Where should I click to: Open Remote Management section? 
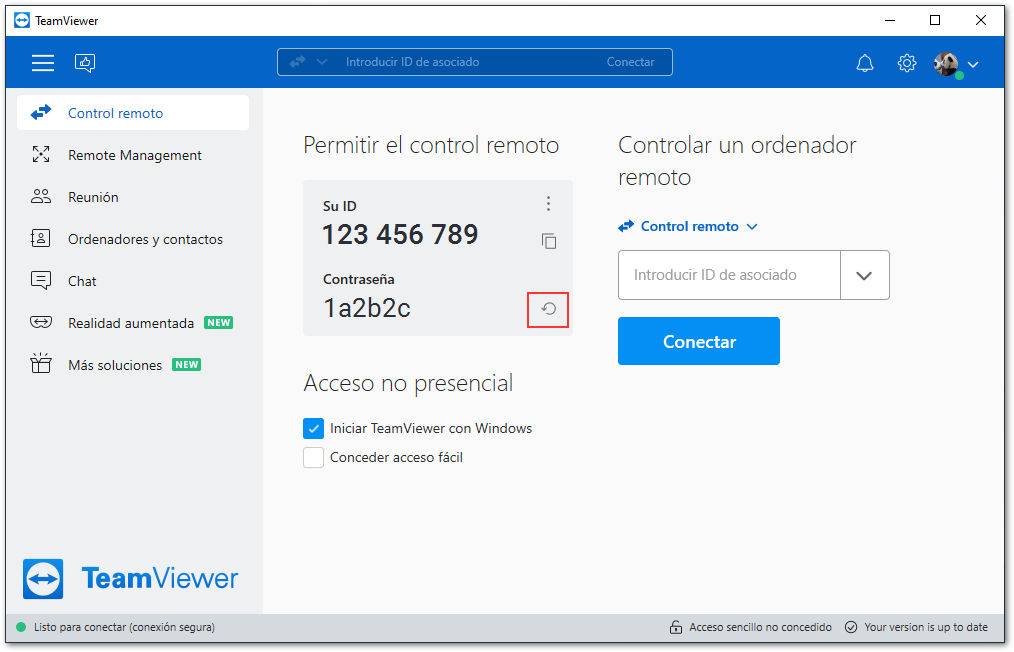[133, 155]
